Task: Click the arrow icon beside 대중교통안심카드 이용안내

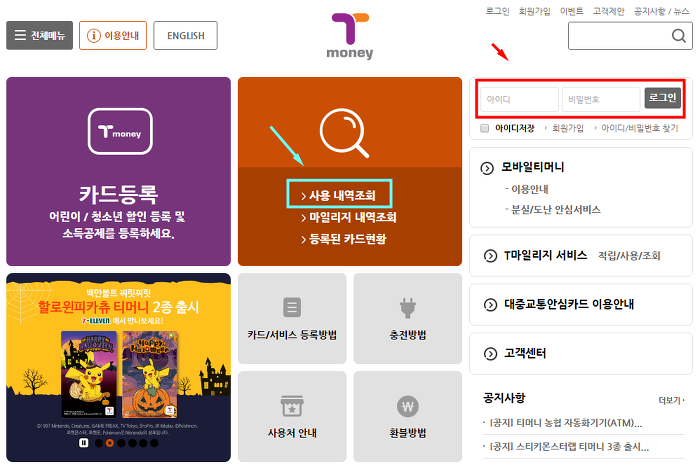Action: click(490, 305)
